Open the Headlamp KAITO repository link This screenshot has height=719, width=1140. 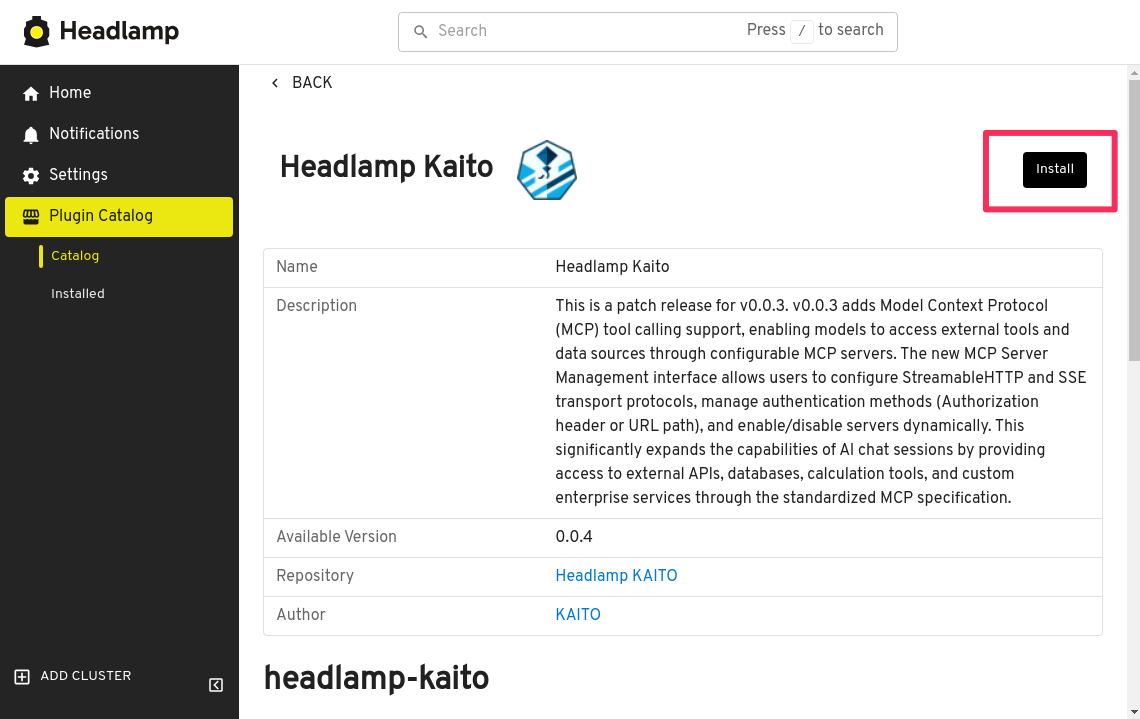tap(616, 576)
